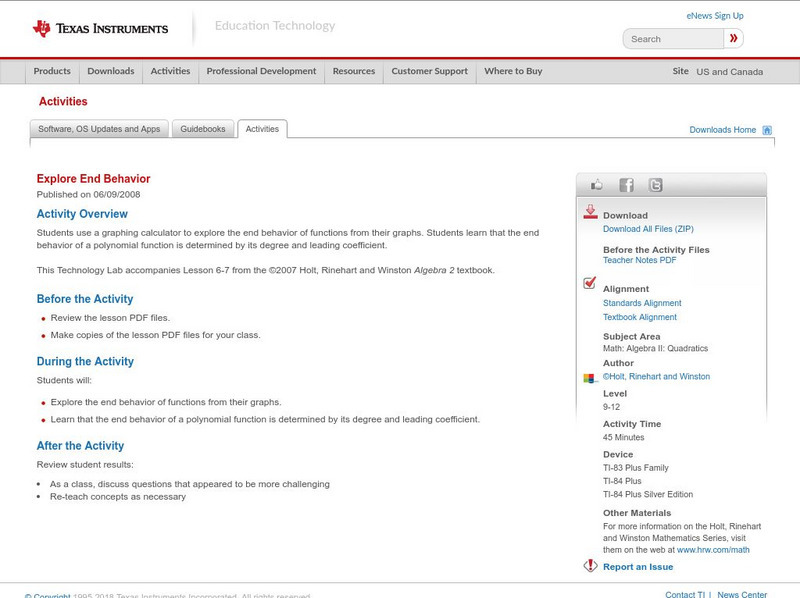This screenshot has width=800, height=598.
Task: Click the thumbs-up like icon
Action: [596, 185]
